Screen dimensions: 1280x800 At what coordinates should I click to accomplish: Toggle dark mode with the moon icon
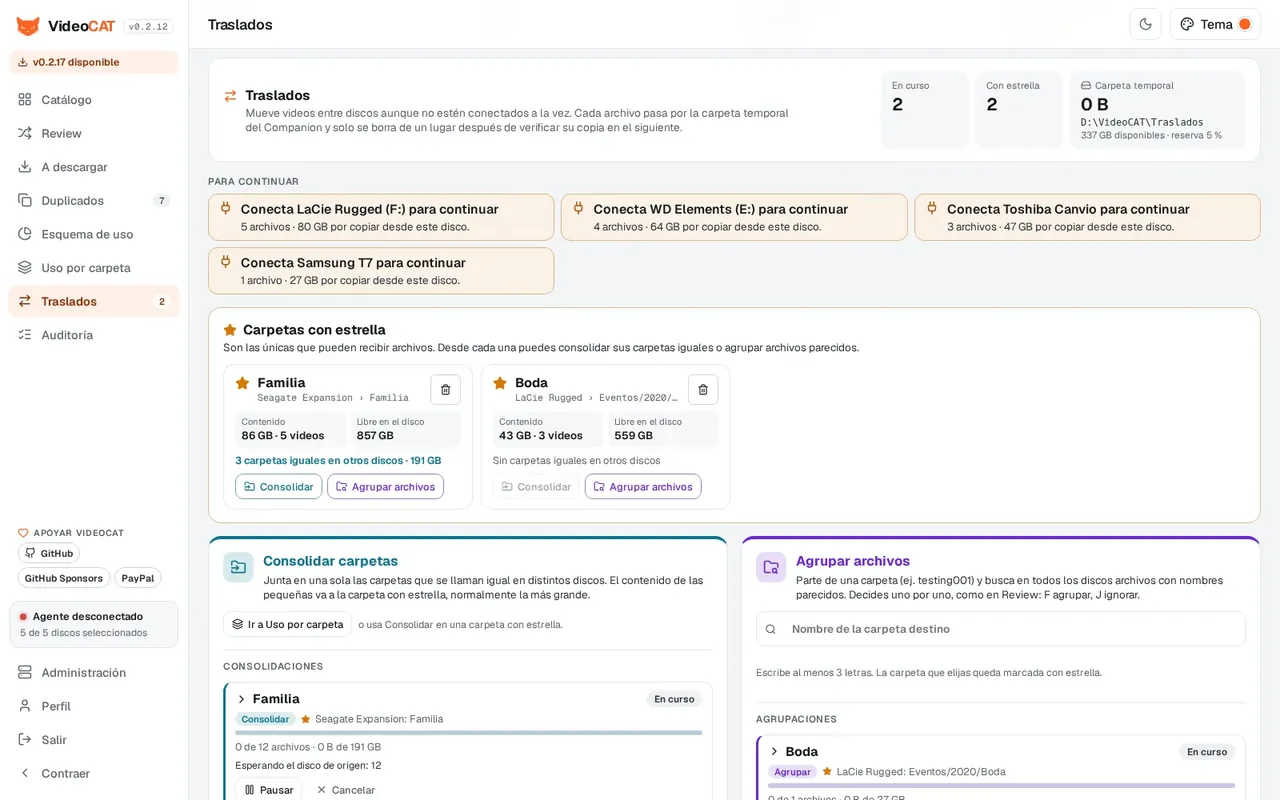(1145, 24)
